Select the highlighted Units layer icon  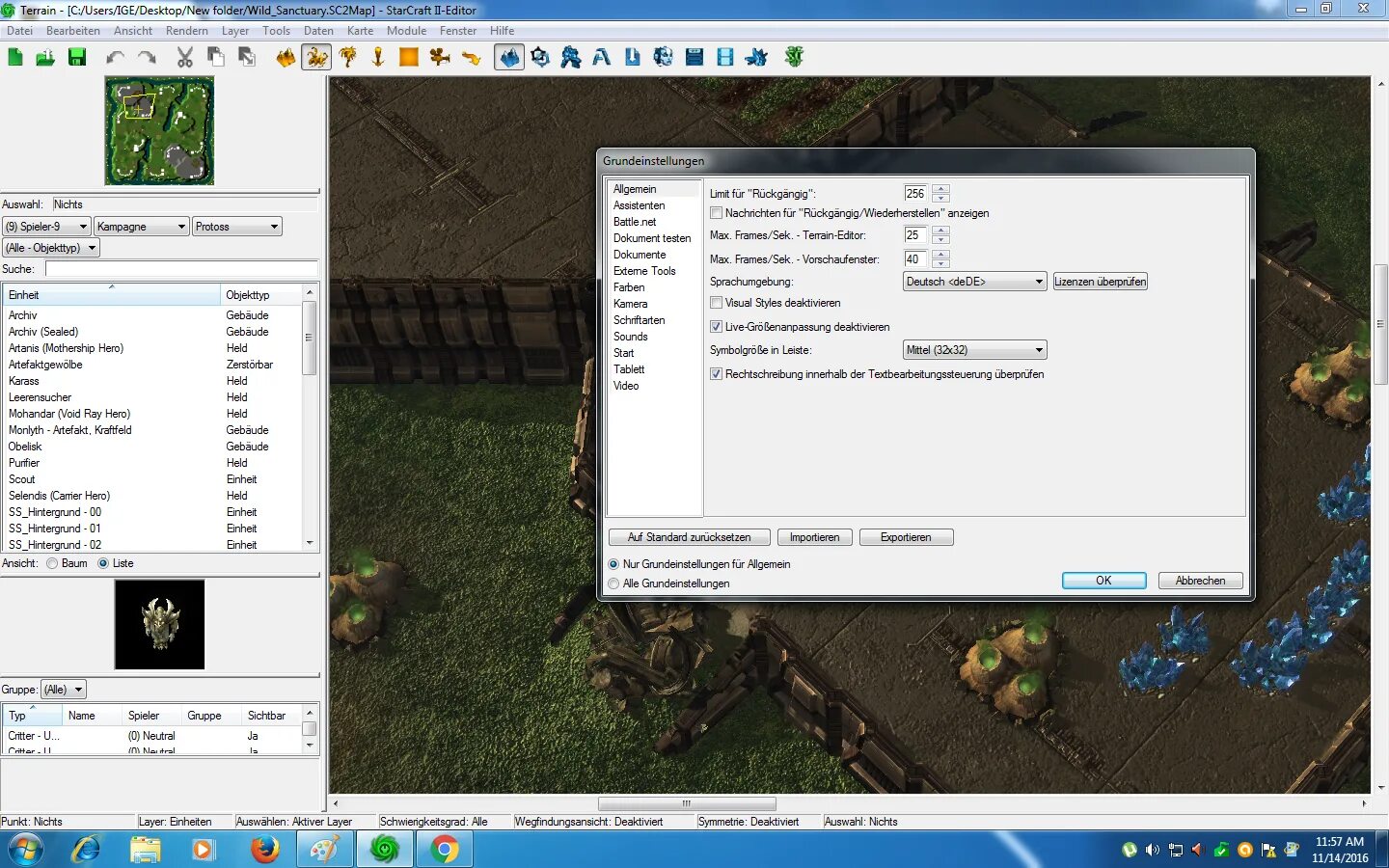pyautogui.click(x=316, y=58)
